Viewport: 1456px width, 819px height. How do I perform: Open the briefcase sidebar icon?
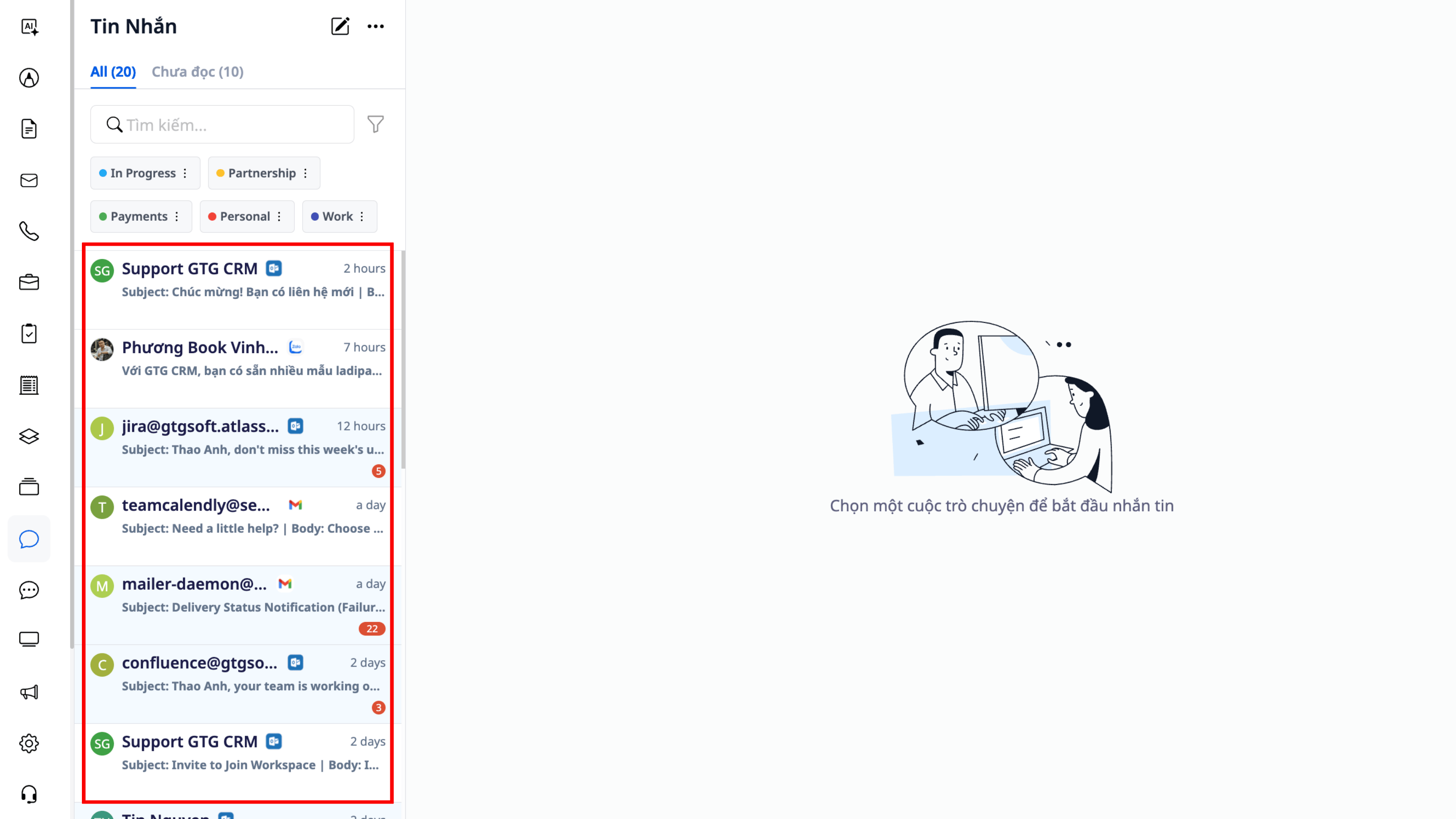29,283
